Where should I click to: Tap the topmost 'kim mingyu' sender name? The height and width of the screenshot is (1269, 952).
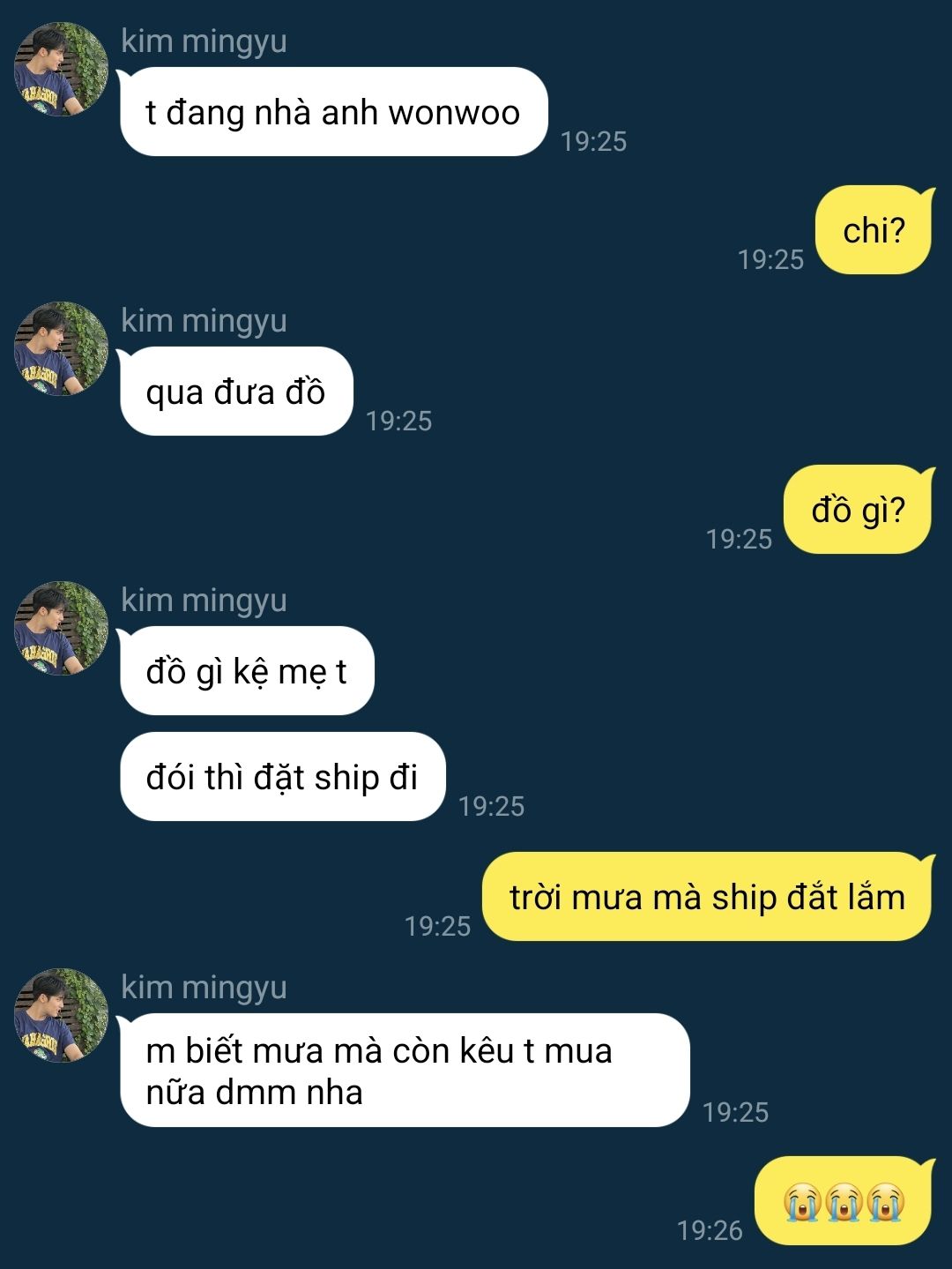[x=204, y=41]
